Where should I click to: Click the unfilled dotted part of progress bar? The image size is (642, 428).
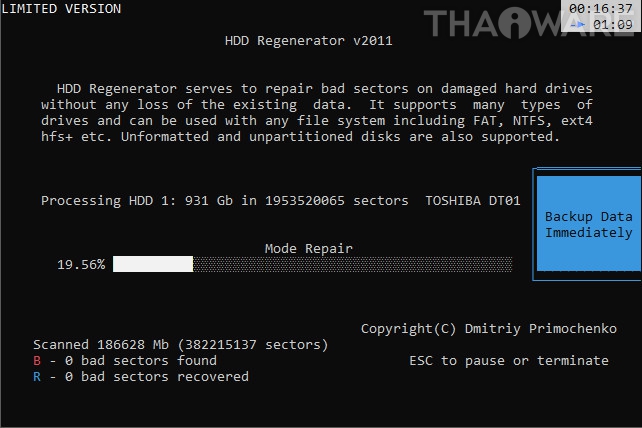point(353,264)
